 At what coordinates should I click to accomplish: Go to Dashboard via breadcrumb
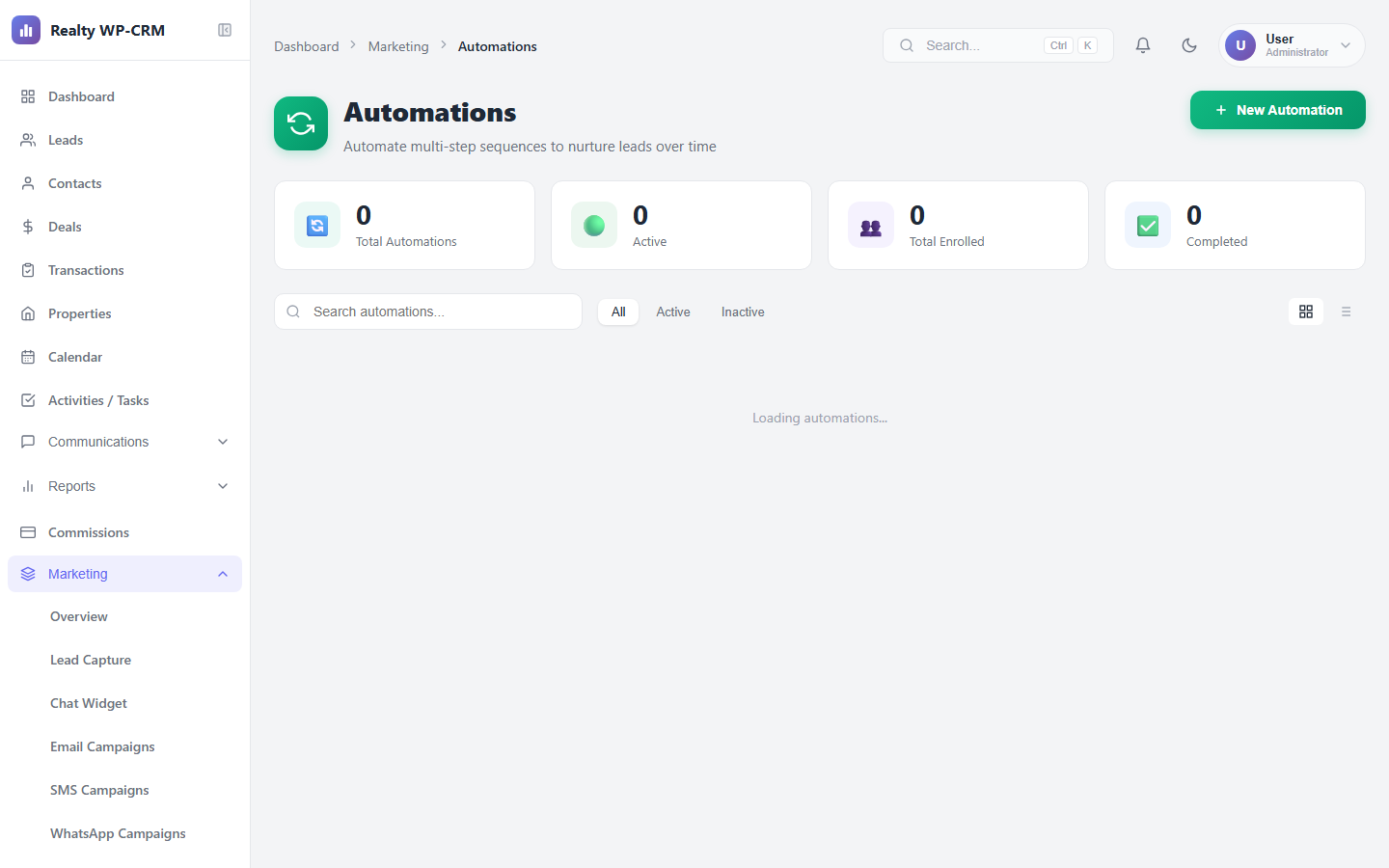[x=307, y=46]
